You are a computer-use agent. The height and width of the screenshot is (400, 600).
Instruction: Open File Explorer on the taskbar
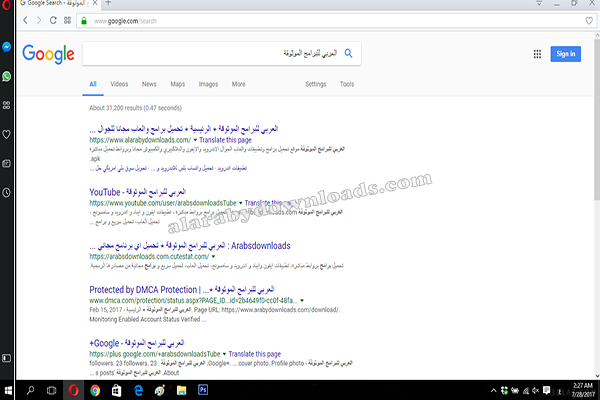point(181,390)
